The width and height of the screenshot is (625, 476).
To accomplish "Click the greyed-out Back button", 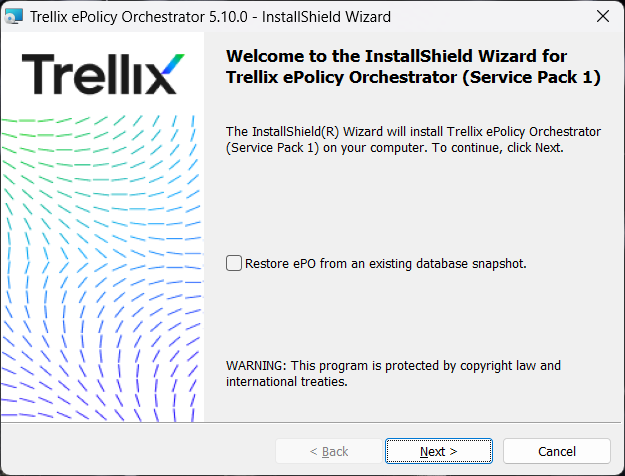I will 328,451.
